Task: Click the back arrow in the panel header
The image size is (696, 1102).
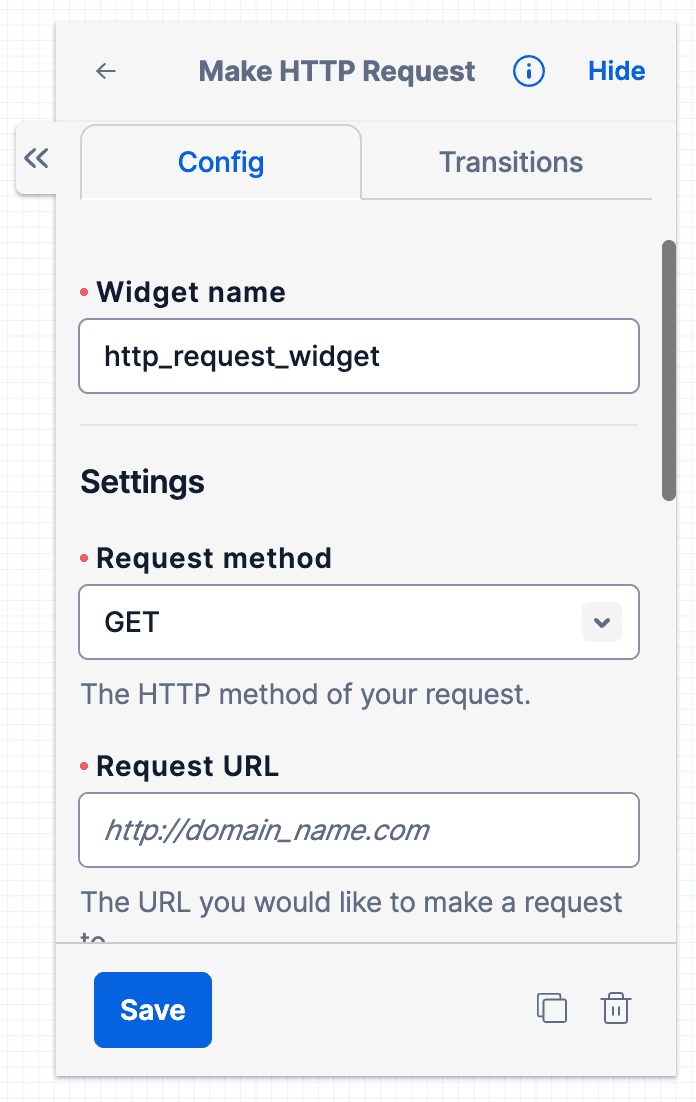Action: (105, 71)
